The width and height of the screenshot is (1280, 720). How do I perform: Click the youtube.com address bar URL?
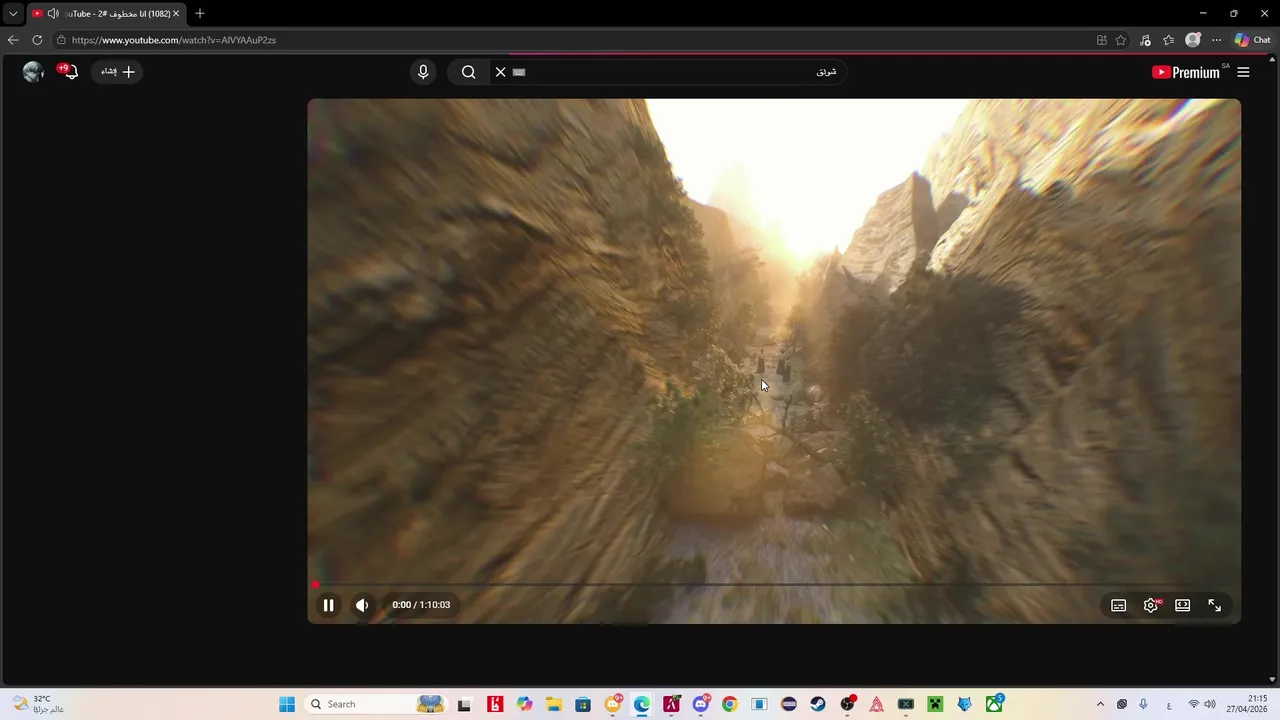tap(174, 40)
